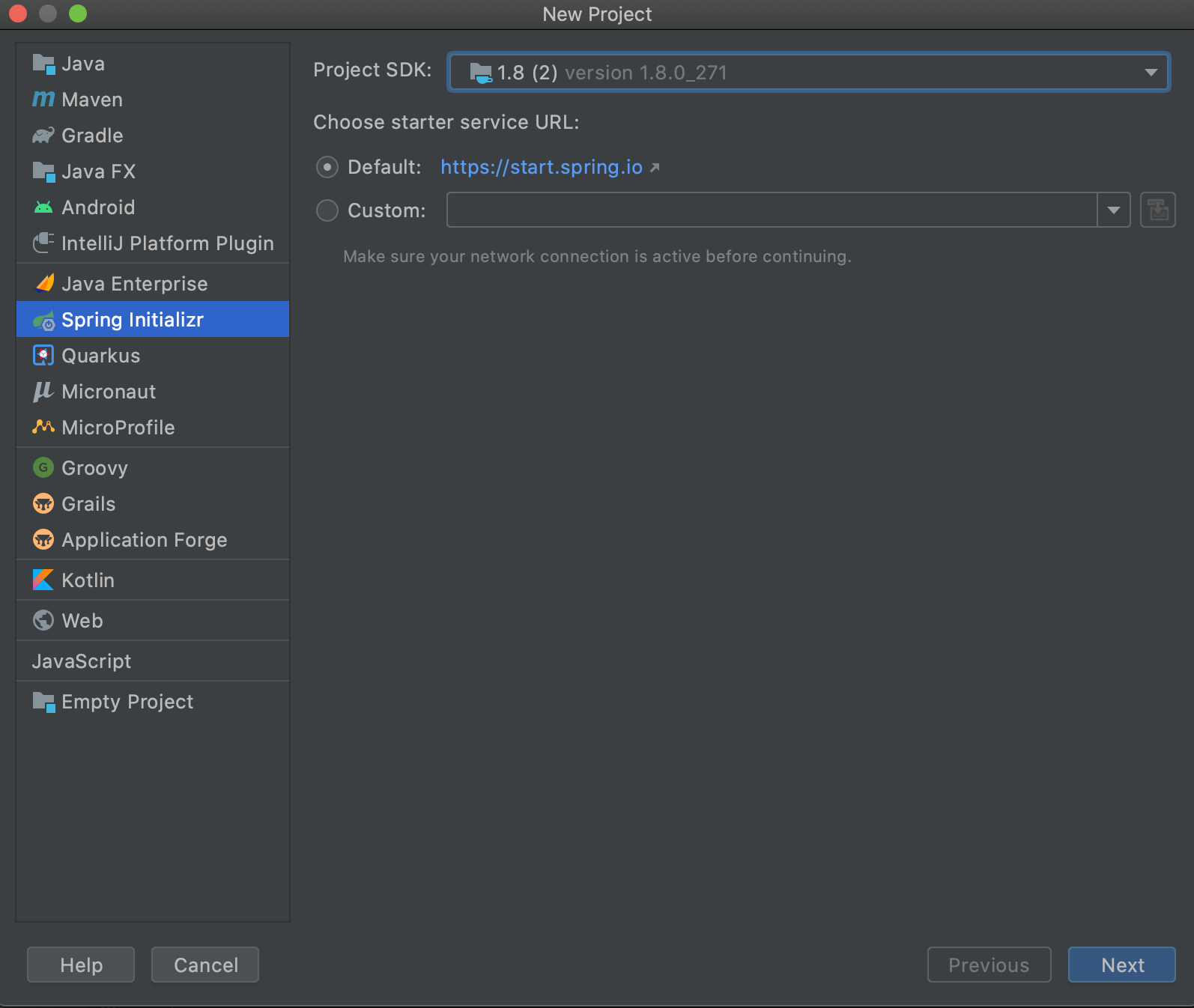The image size is (1194, 1008).
Task: Select the Java FX label
Action: pyautogui.click(x=99, y=171)
